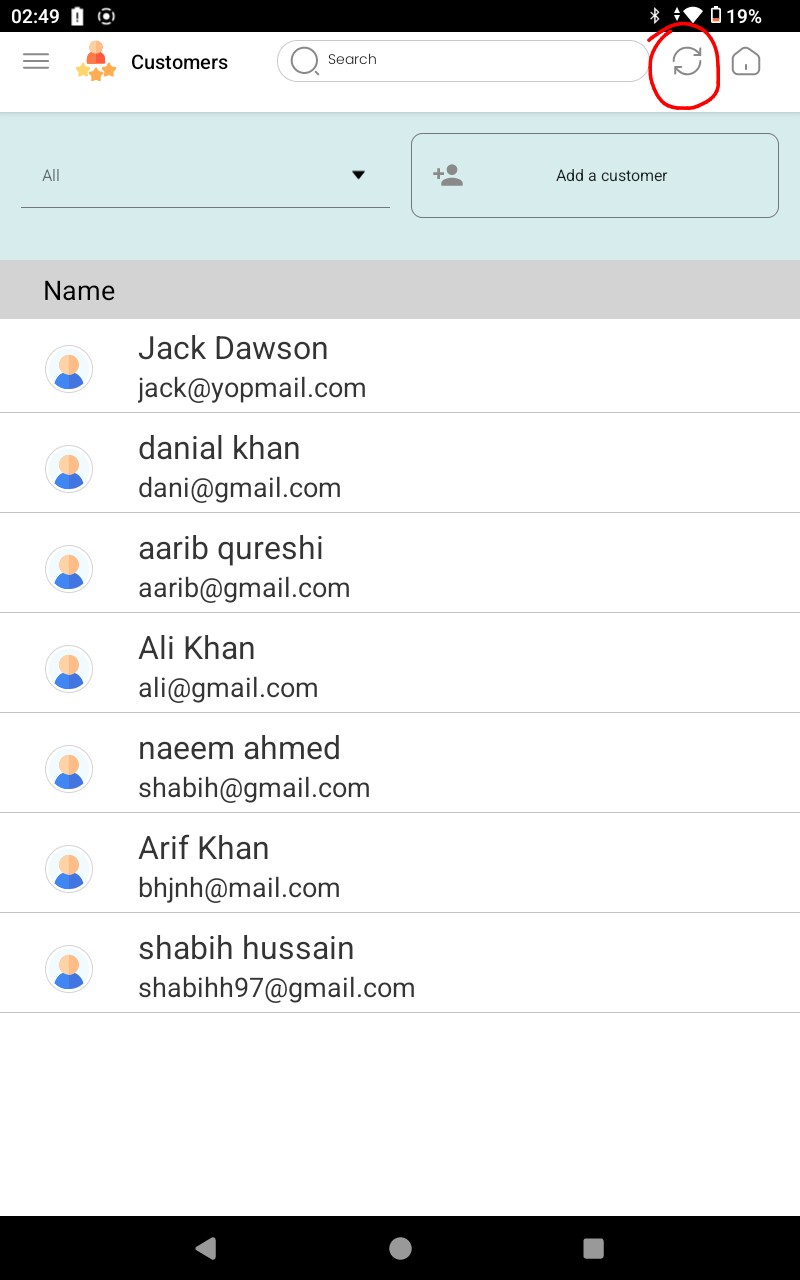Screen dimensions: 800x1280
Task: Go to the home icon
Action: point(746,61)
